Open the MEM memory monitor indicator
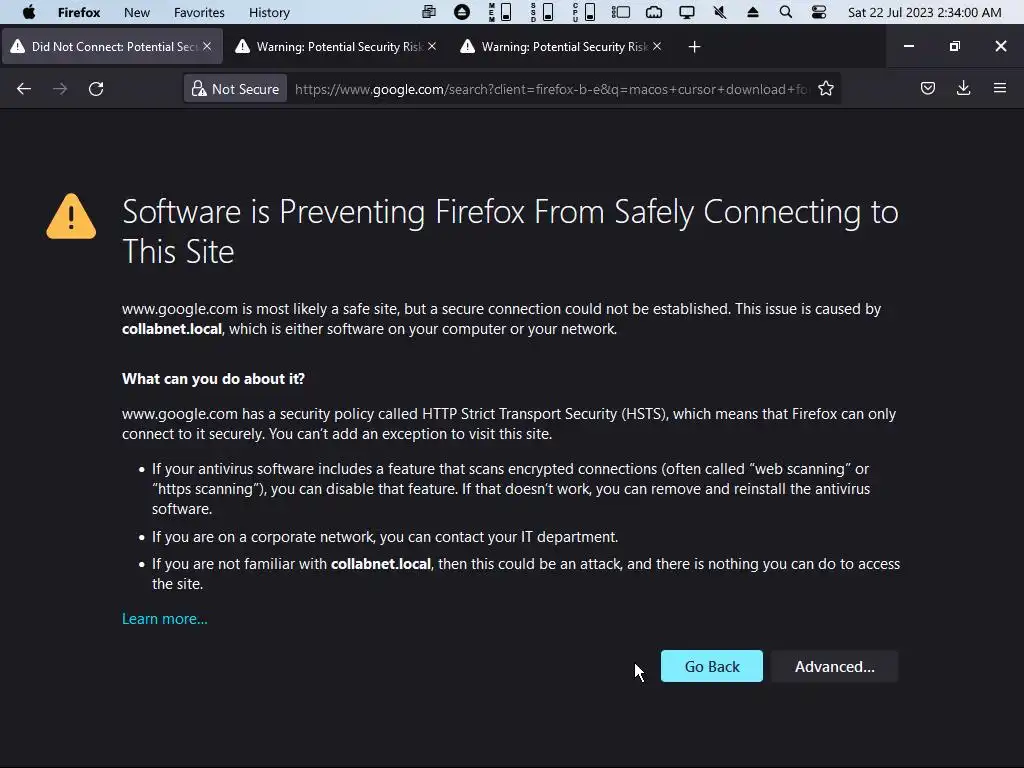1024x768 pixels. pyautogui.click(x=500, y=12)
